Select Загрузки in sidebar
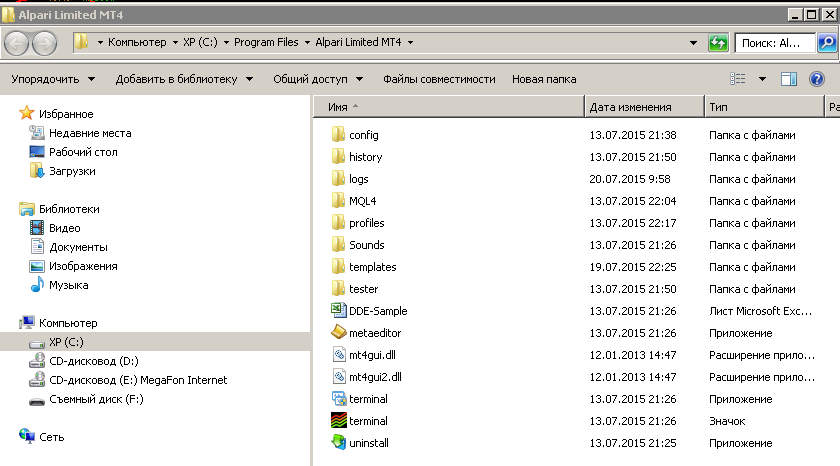This screenshot has width=840, height=466. 72,171
